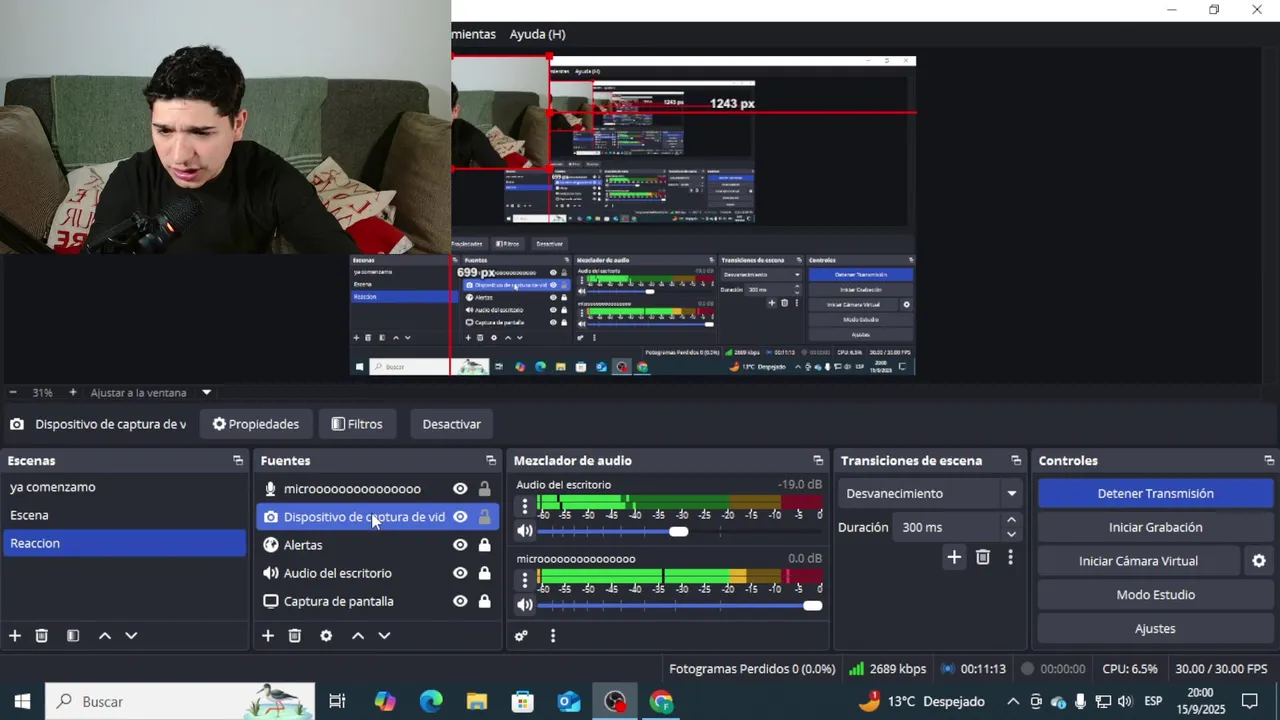Add a new scene with the plus icon
1280x720 pixels.
coord(15,636)
